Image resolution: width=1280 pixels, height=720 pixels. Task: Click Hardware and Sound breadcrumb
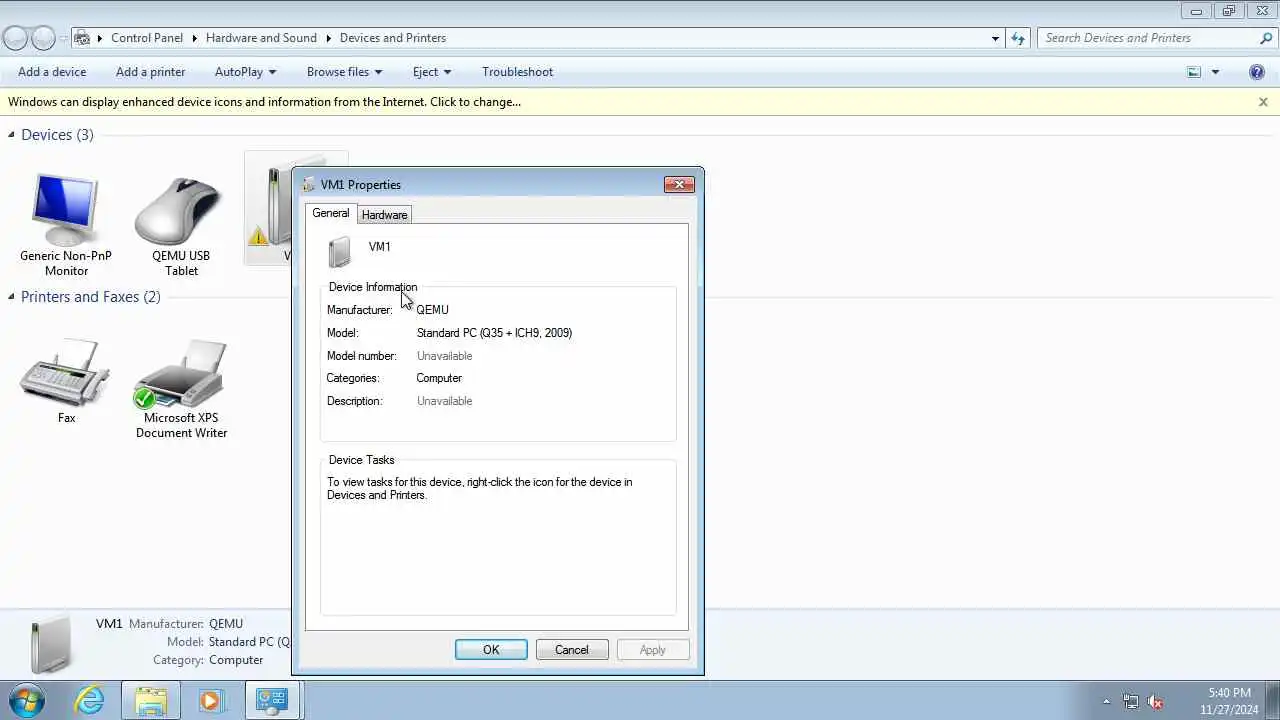point(261,38)
